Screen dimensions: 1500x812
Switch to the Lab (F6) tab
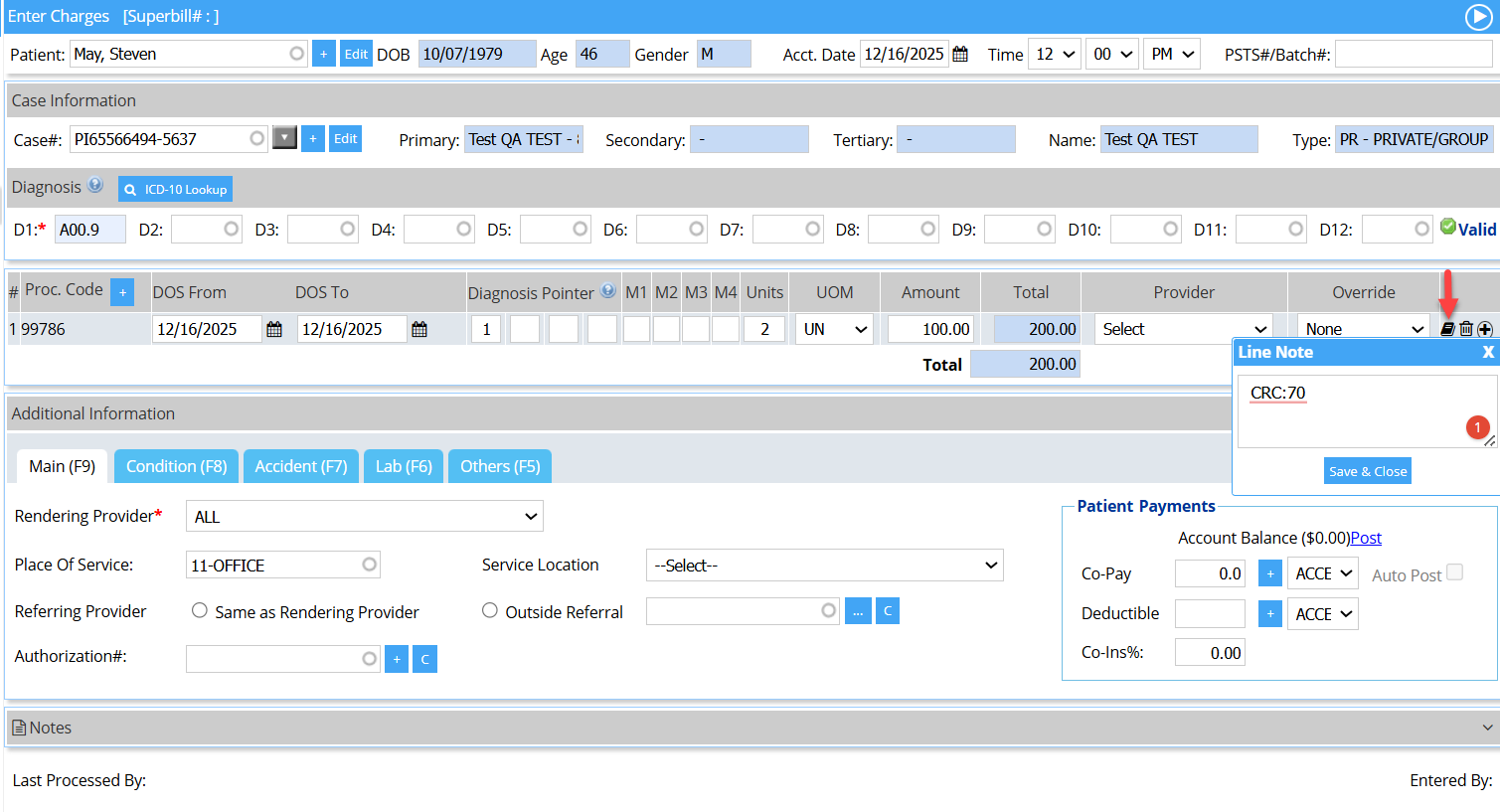point(404,466)
